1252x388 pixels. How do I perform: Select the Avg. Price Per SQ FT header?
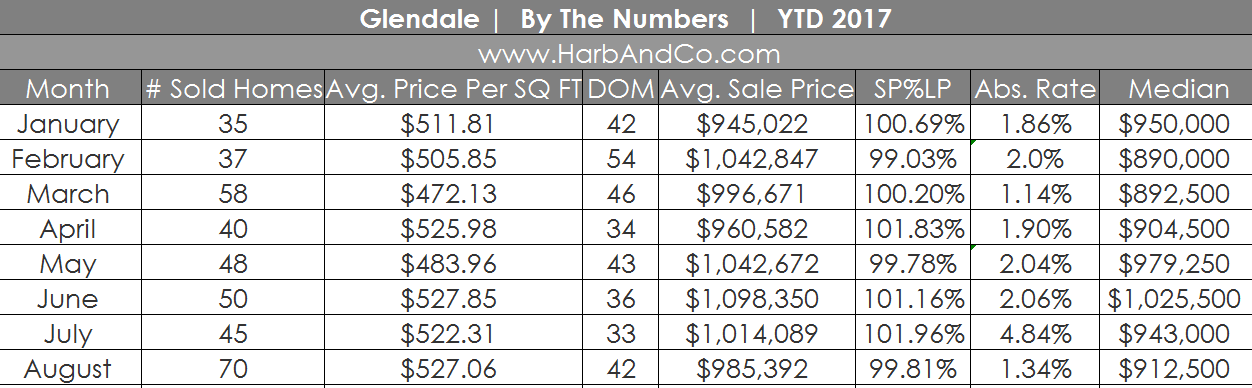(x=453, y=88)
